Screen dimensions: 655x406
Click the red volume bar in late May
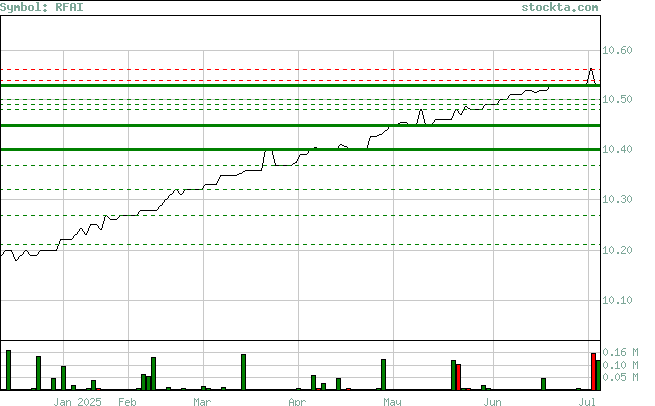coord(458,377)
